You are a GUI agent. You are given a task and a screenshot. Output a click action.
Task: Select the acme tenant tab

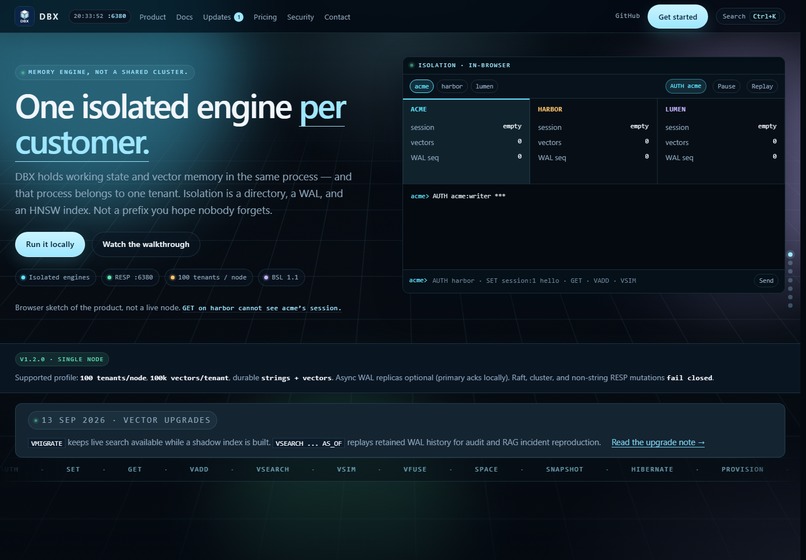pyautogui.click(x=422, y=86)
